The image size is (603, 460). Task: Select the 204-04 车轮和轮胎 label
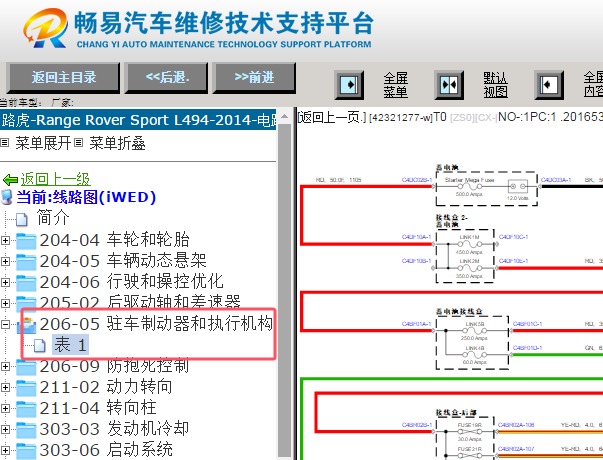click(x=115, y=240)
